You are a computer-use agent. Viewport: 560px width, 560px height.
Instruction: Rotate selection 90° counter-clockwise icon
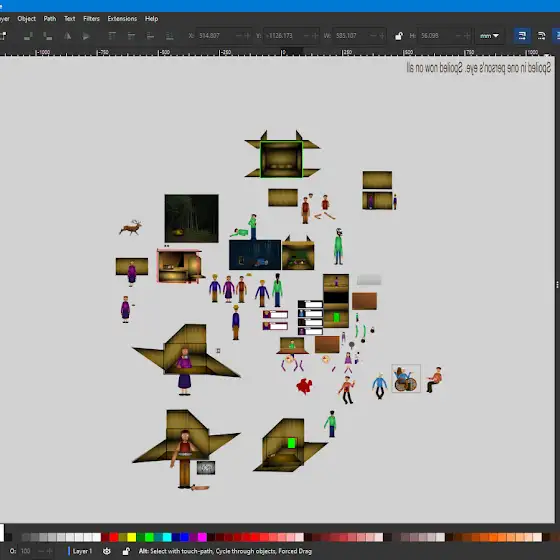click(x=28, y=36)
